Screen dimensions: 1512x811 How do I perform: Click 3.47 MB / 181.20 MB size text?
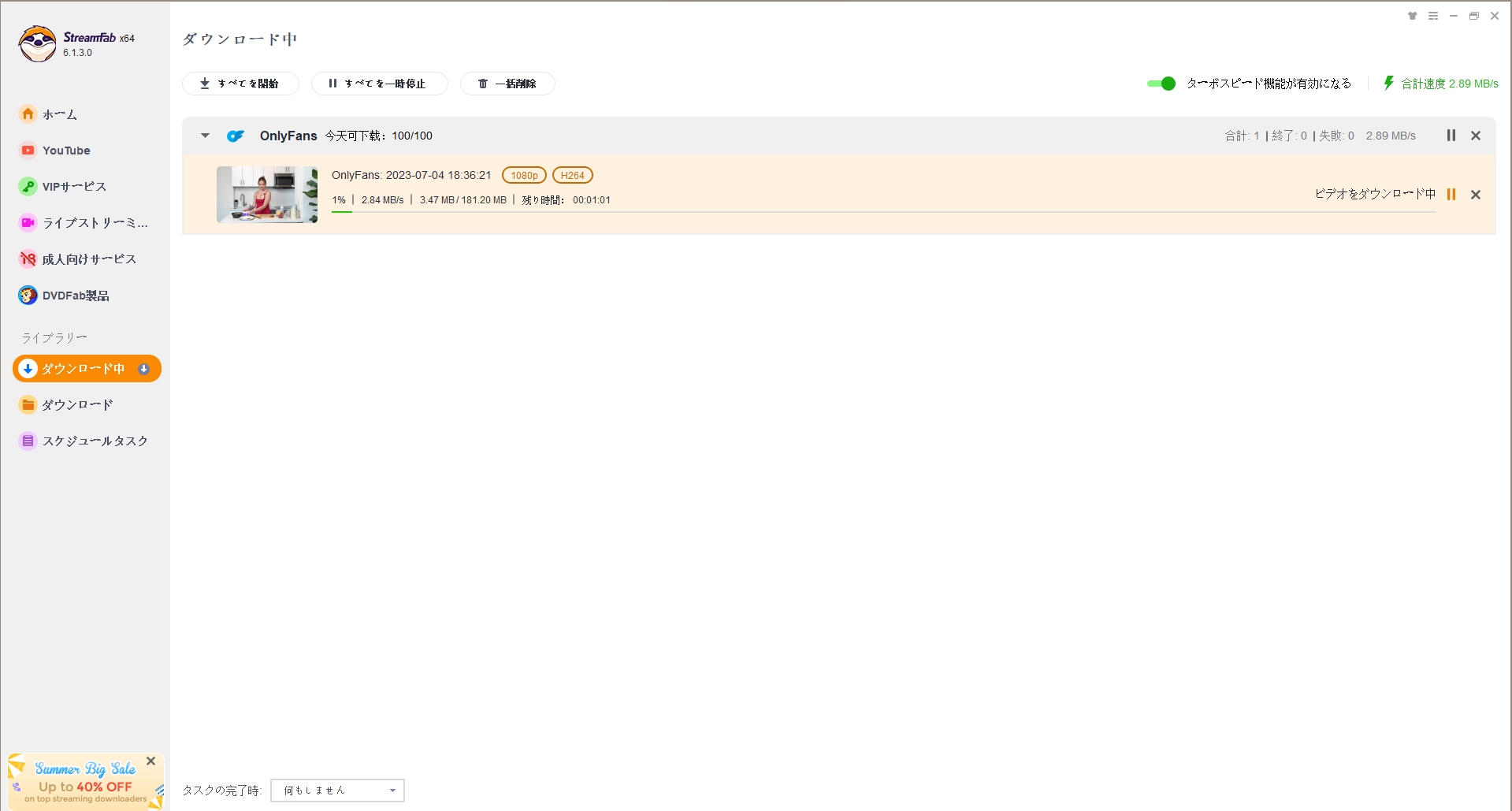click(x=463, y=200)
